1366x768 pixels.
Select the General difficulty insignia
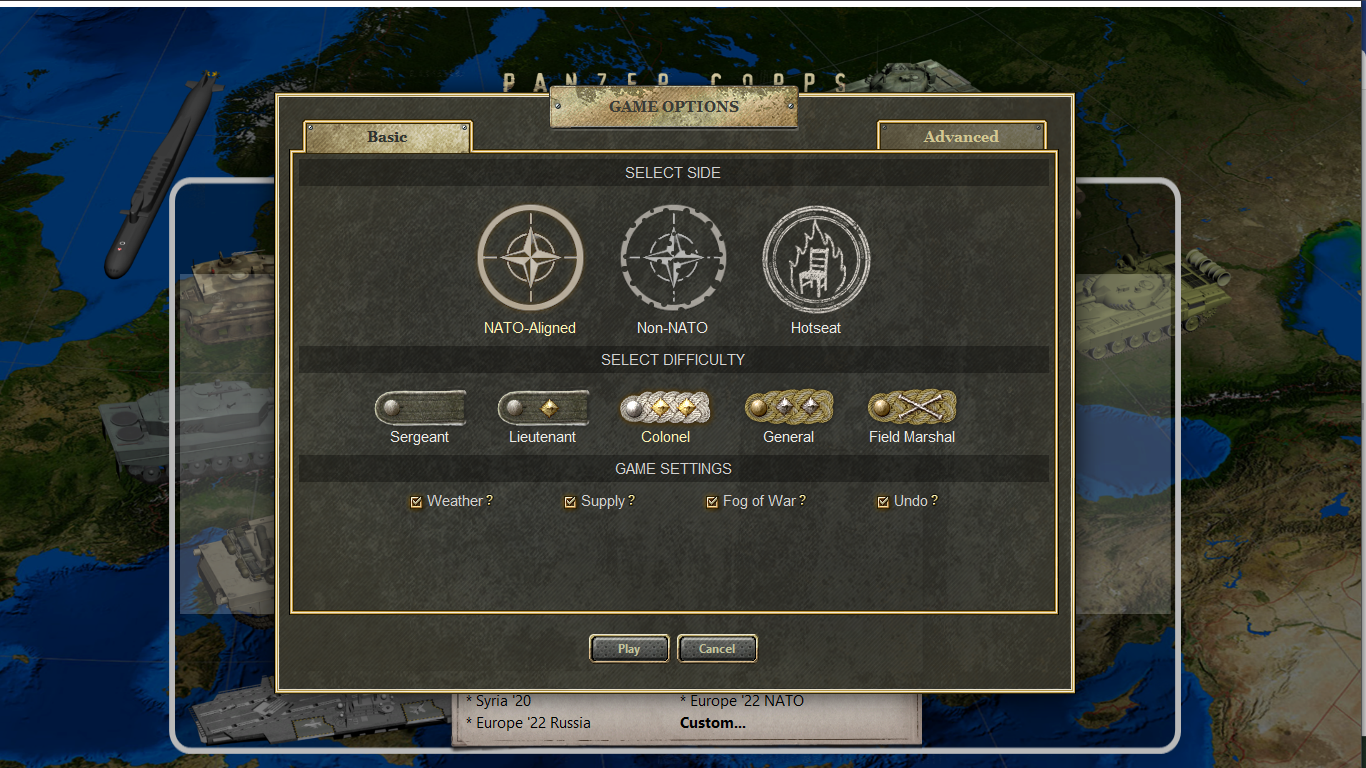coord(789,408)
